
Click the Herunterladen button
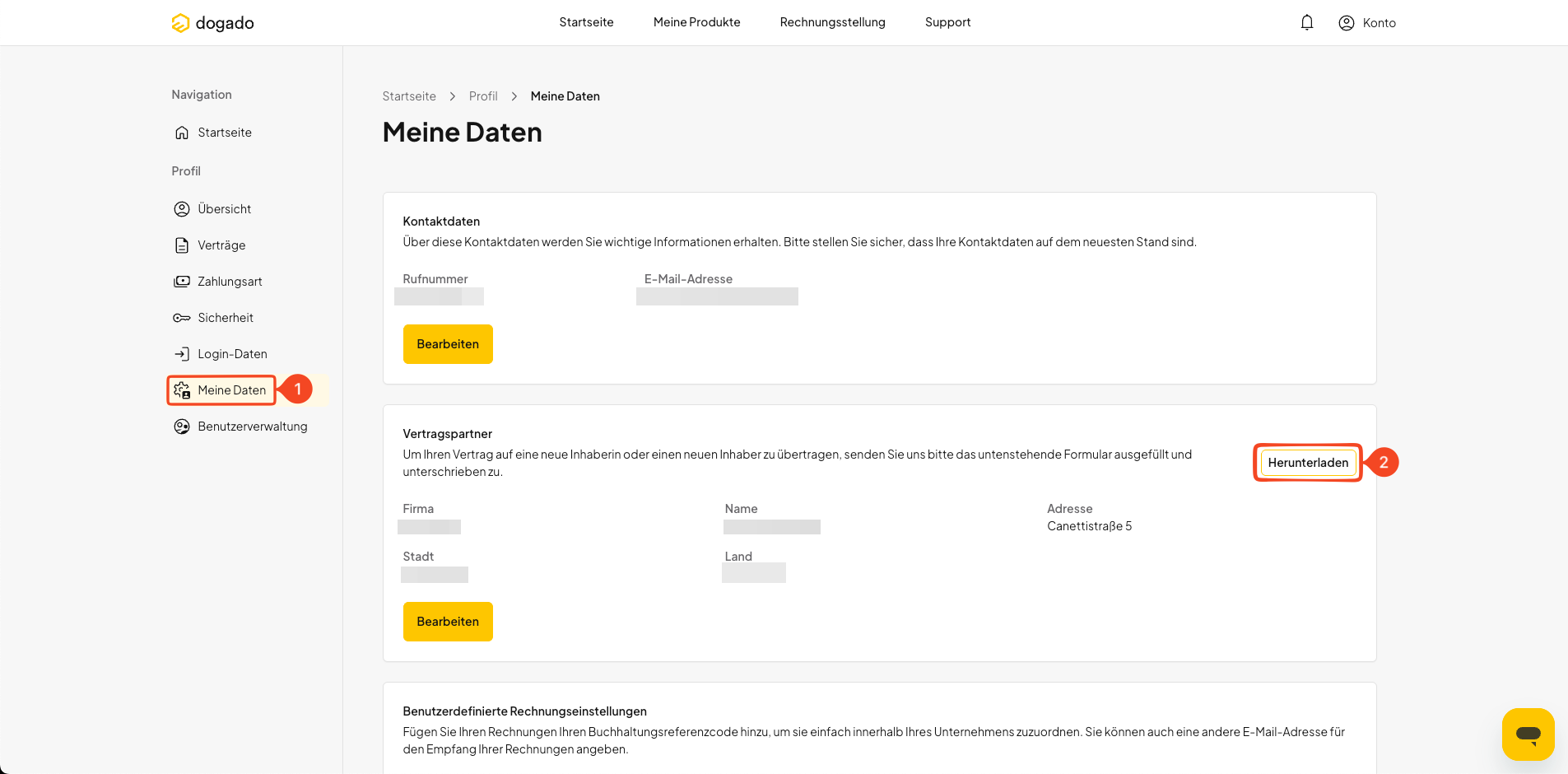(1308, 463)
